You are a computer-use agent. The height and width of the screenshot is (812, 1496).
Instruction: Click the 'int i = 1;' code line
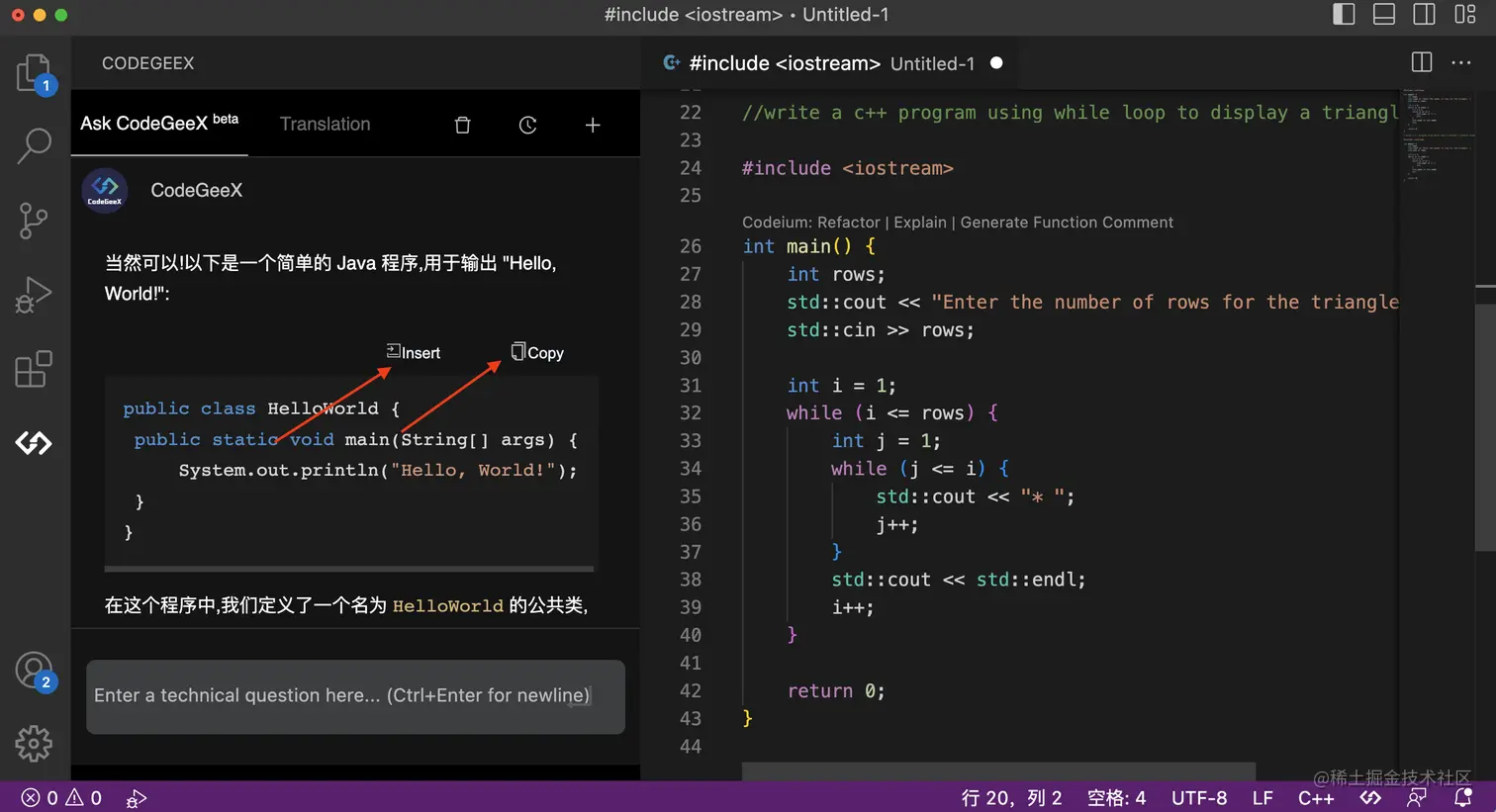(842, 386)
